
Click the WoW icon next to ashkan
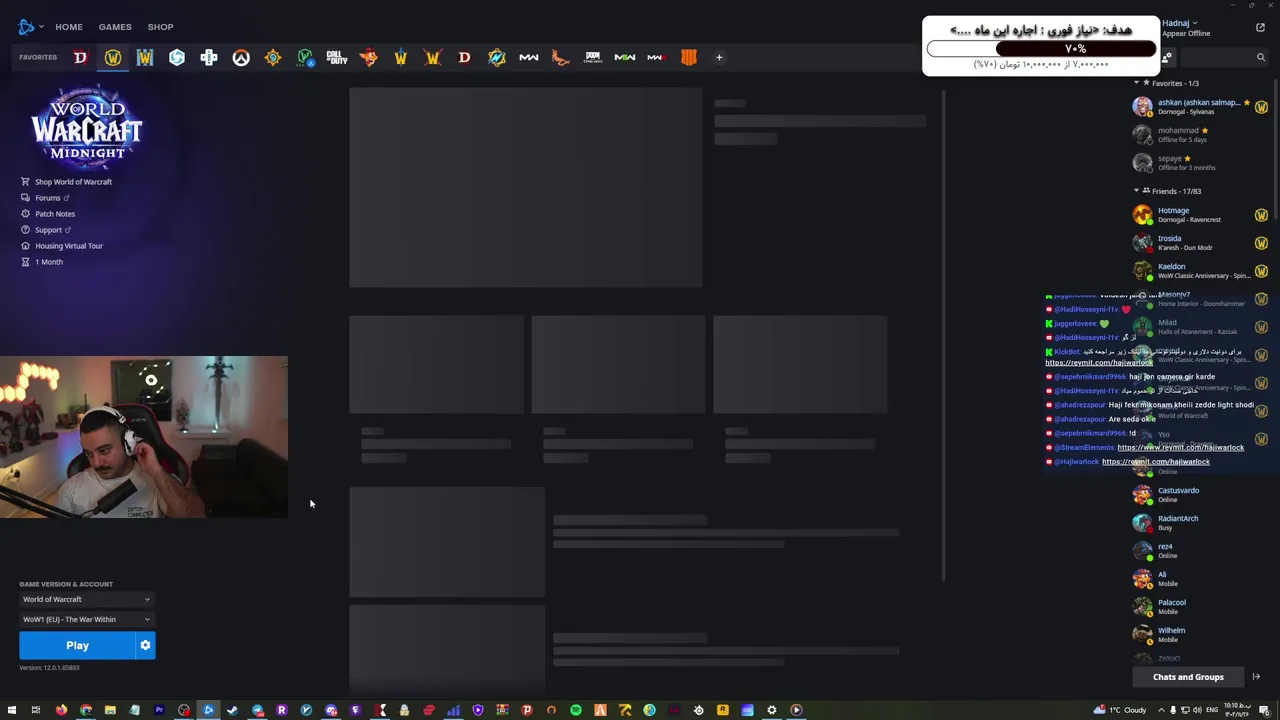[1261, 107]
